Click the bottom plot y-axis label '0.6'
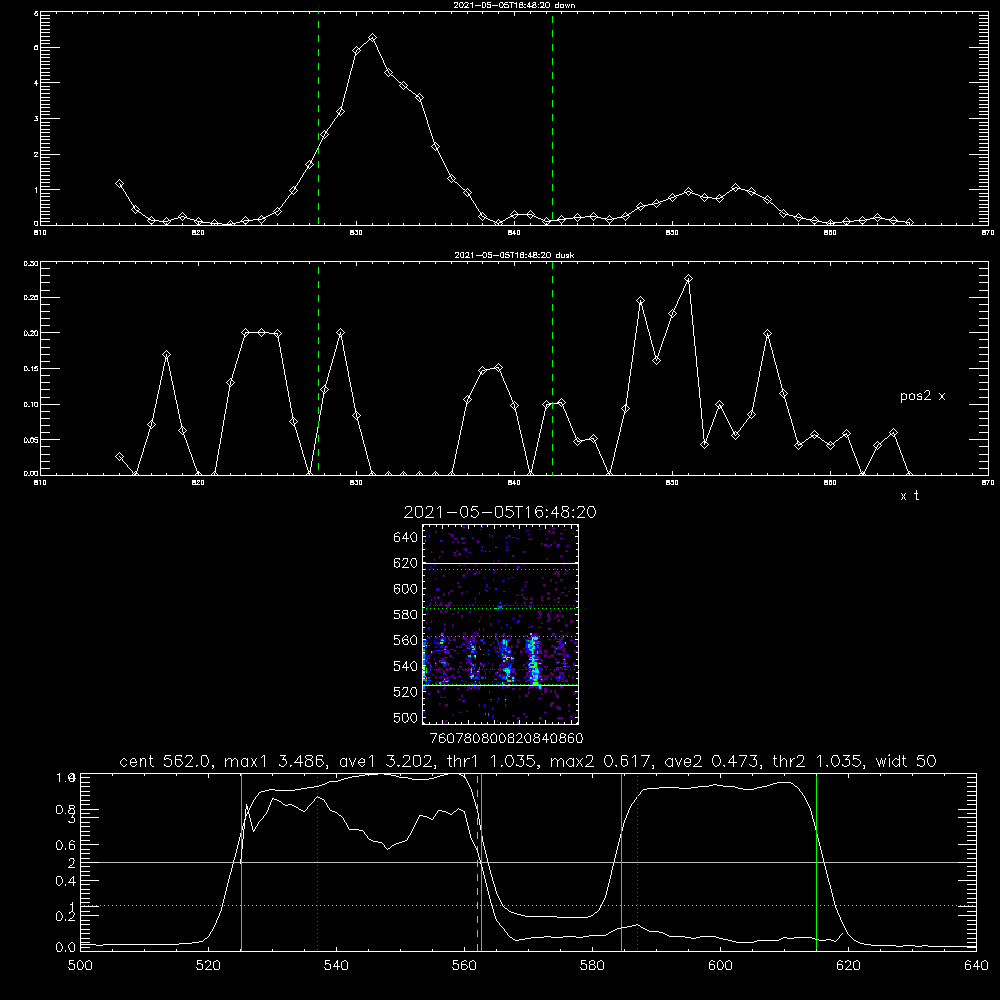This screenshot has width=1000, height=1000. [66, 846]
